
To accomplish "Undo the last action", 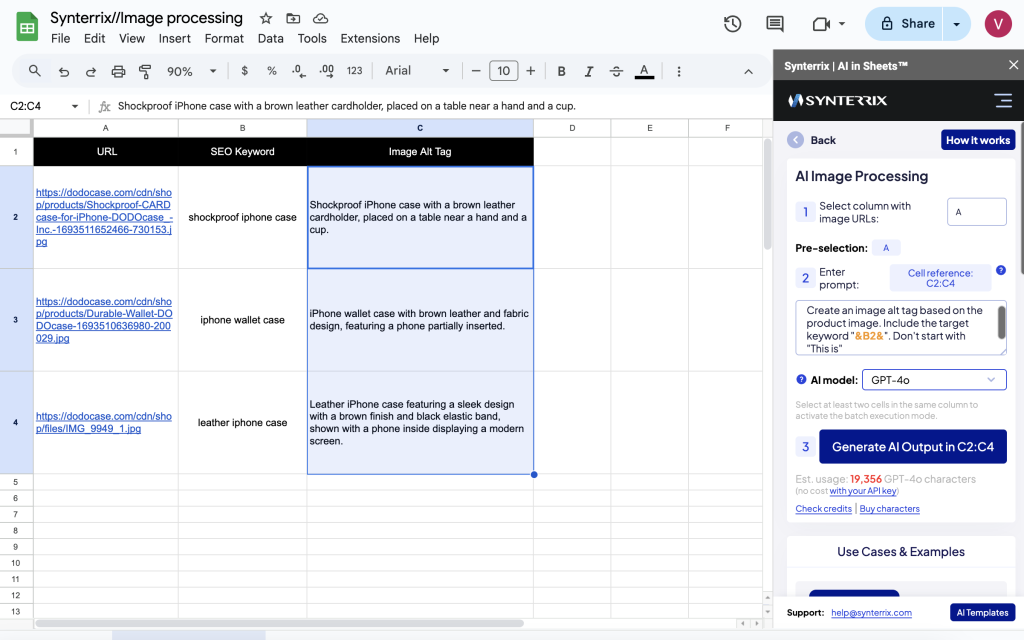I will pos(63,71).
